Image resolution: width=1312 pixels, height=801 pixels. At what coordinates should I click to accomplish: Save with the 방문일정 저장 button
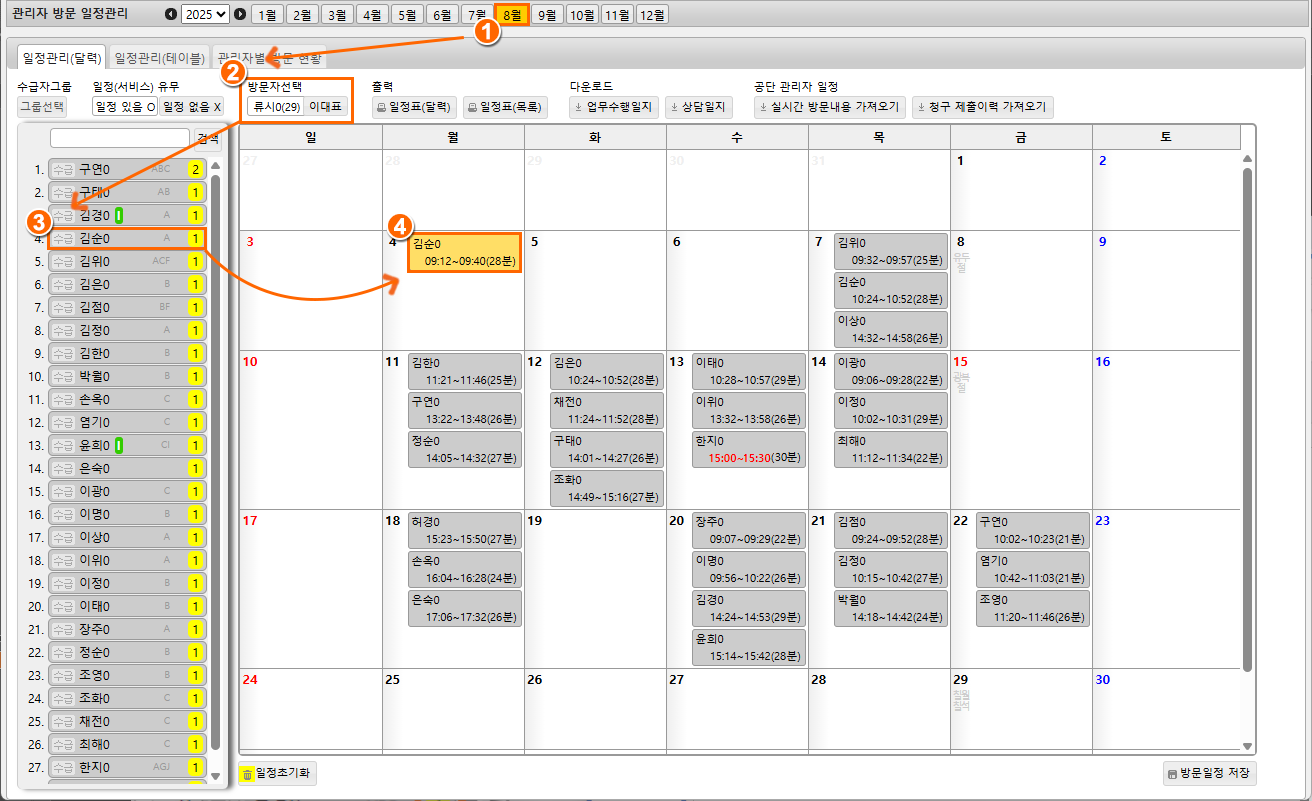(x=1209, y=773)
